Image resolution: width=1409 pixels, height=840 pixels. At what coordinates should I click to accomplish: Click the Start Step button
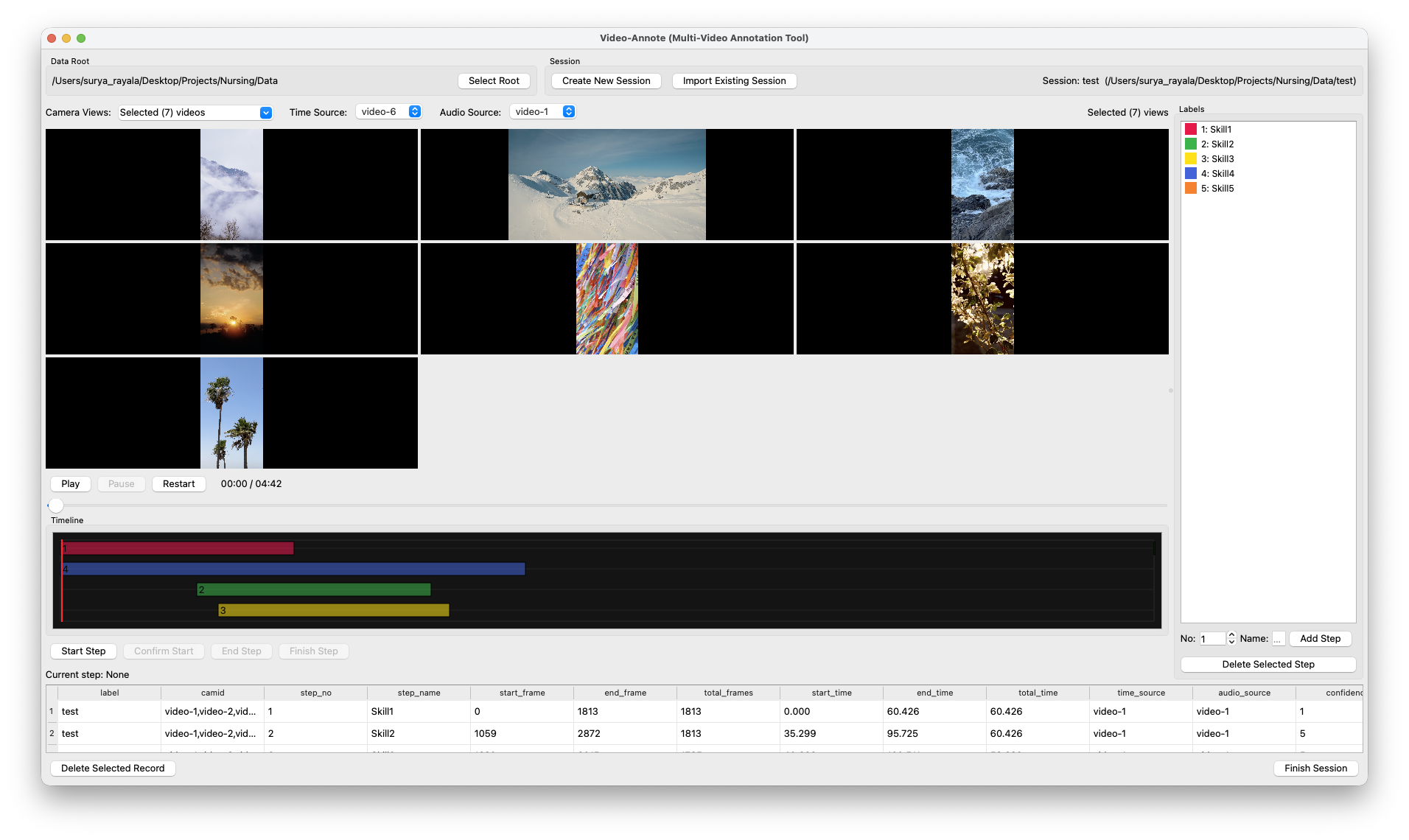83,651
